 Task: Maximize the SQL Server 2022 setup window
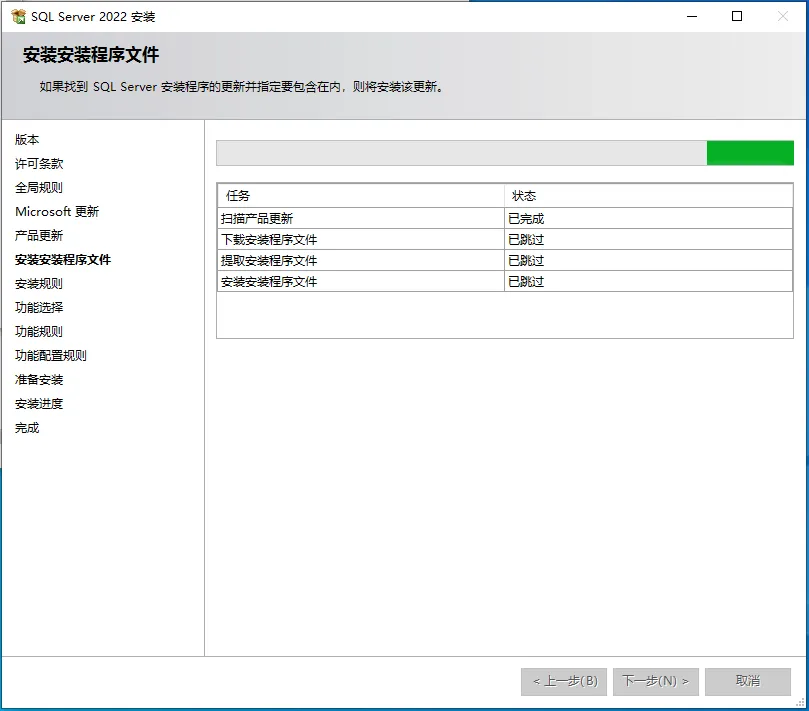click(737, 17)
